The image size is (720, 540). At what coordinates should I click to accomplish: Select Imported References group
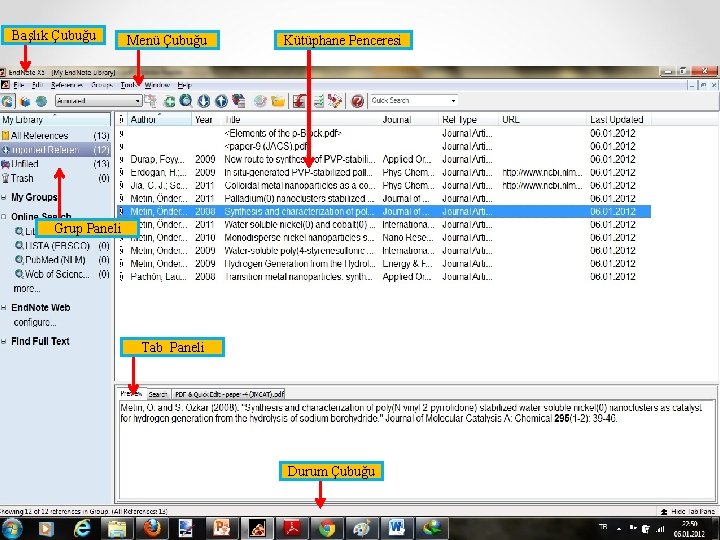(x=55, y=150)
